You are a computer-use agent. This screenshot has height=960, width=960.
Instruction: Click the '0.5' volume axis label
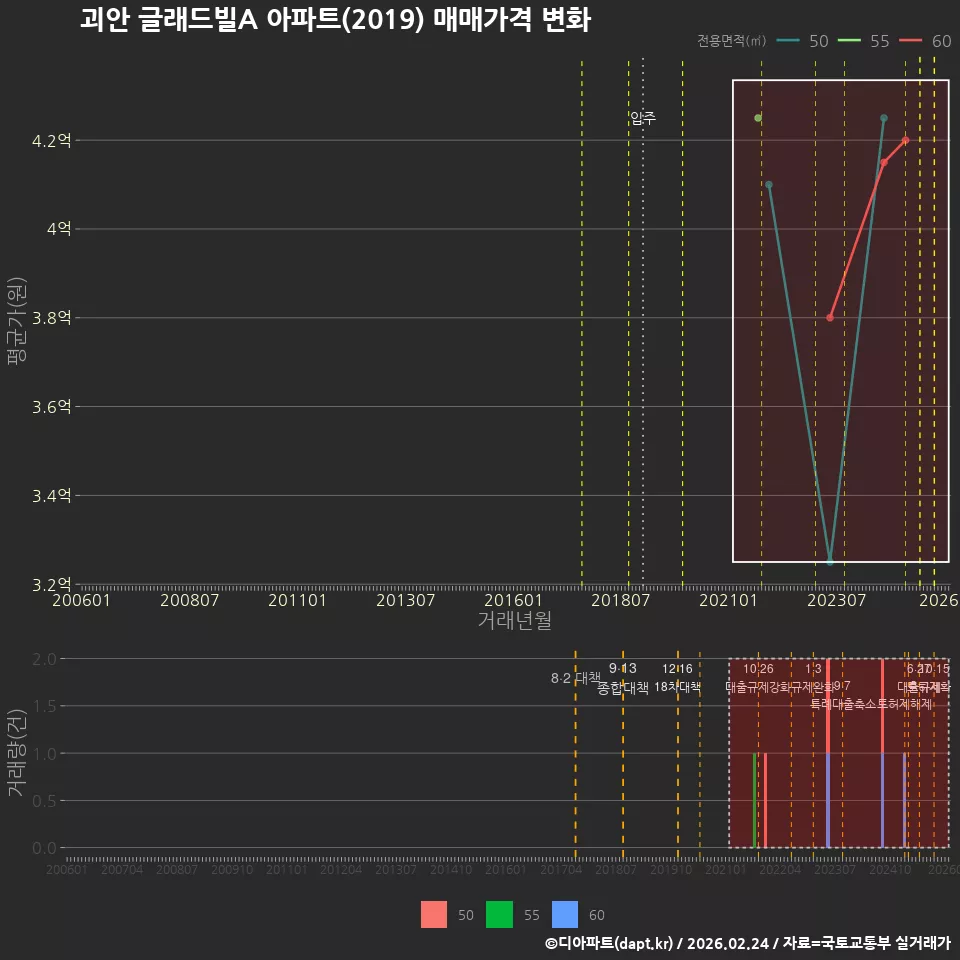(44, 801)
